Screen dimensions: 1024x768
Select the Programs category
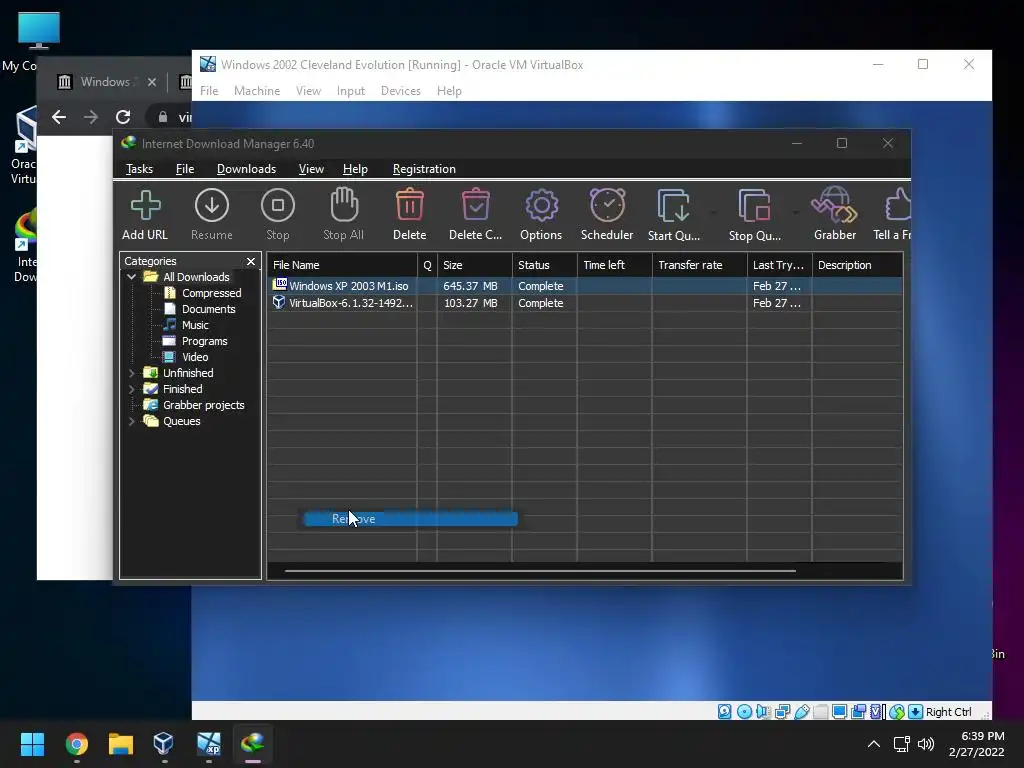(204, 341)
